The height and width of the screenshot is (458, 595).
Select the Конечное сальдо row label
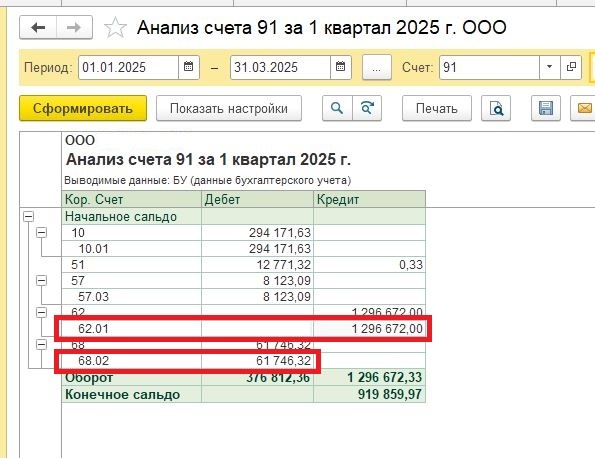pos(123,395)
